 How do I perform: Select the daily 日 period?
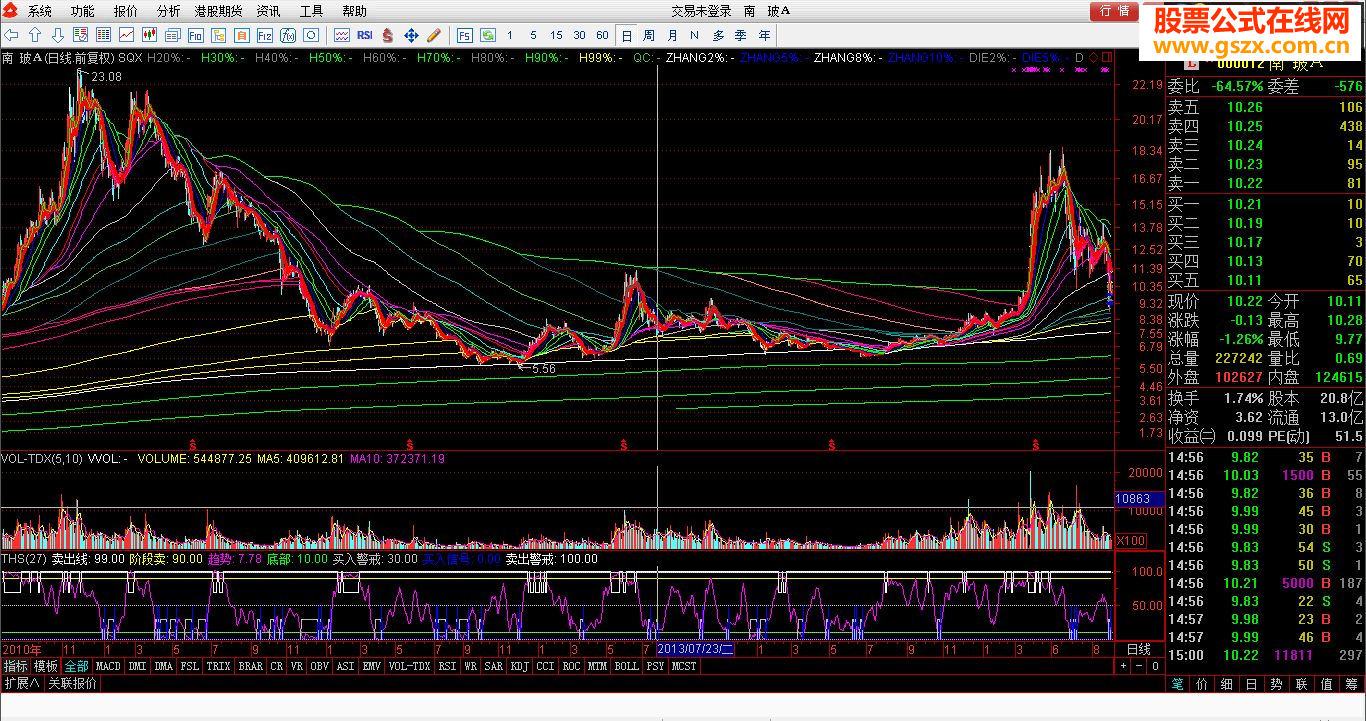click(x=626, y=36)
